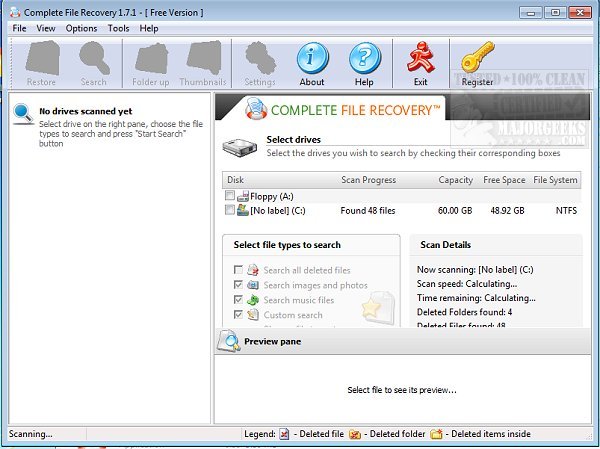Open the View menu
This screenshot has width=600, height=449.
[46, 28]
